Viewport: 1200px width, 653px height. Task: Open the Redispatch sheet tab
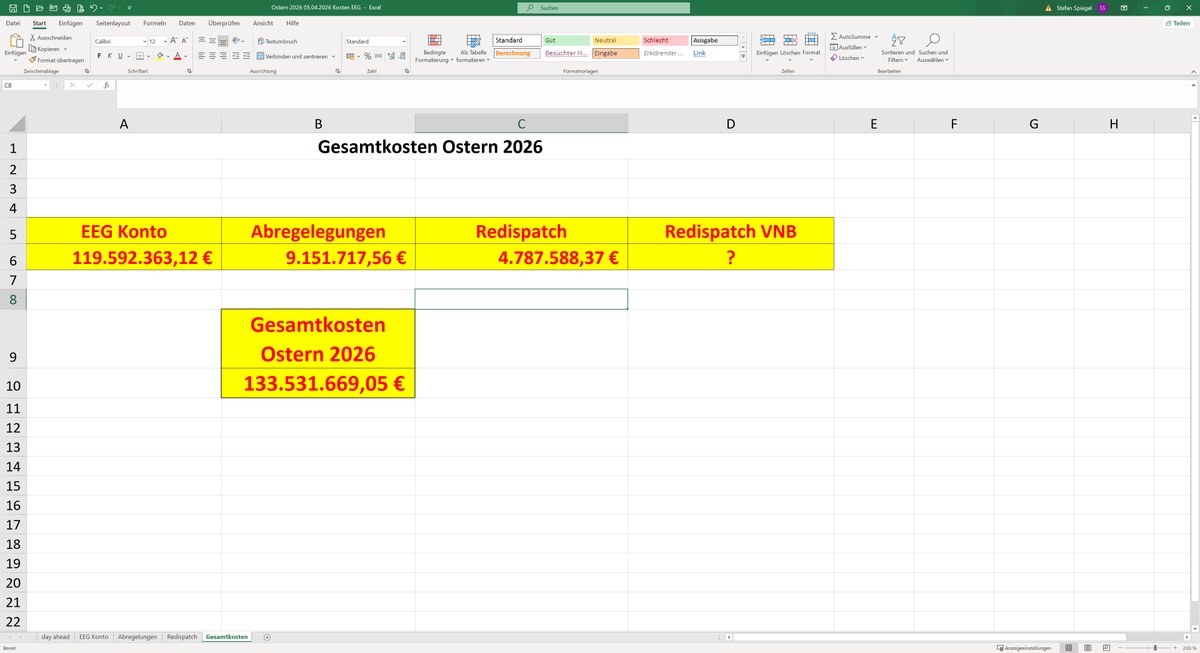pyautogui.click(x=182, y=637)
